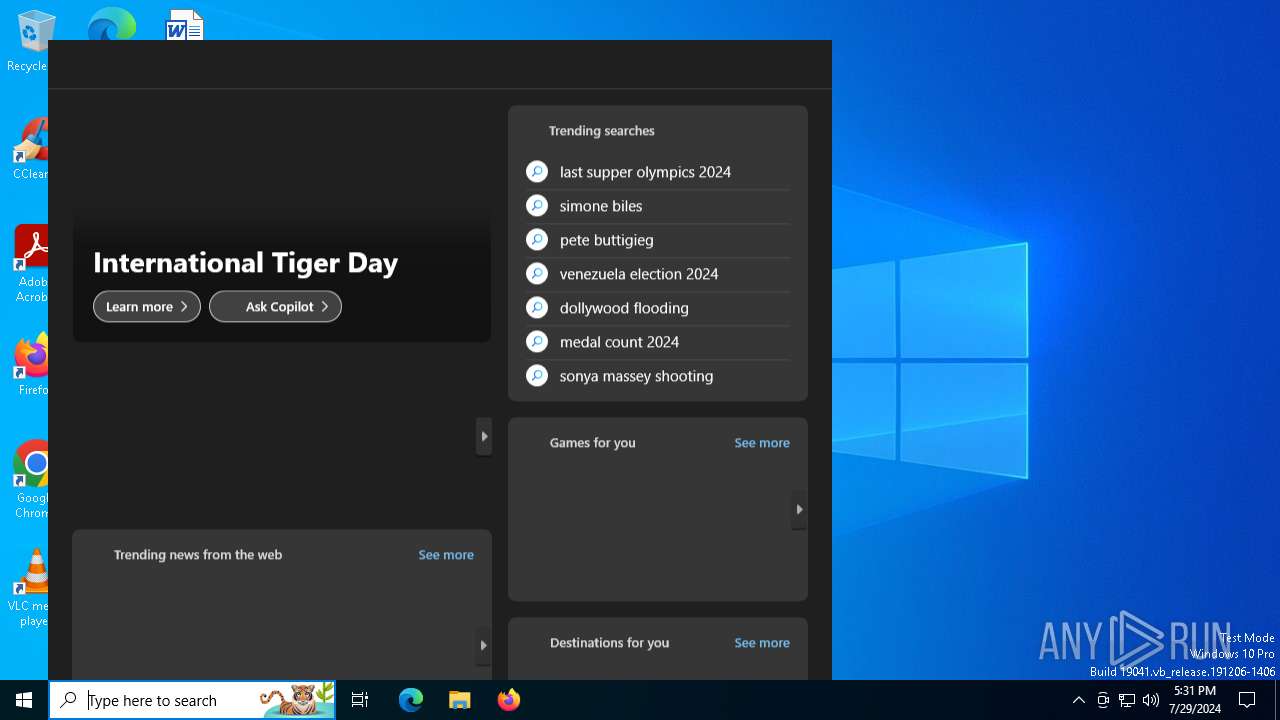The image size is (1280, 720).
Task: Launch Adobe Acrobat from the desktop
Action: [31, 263]
